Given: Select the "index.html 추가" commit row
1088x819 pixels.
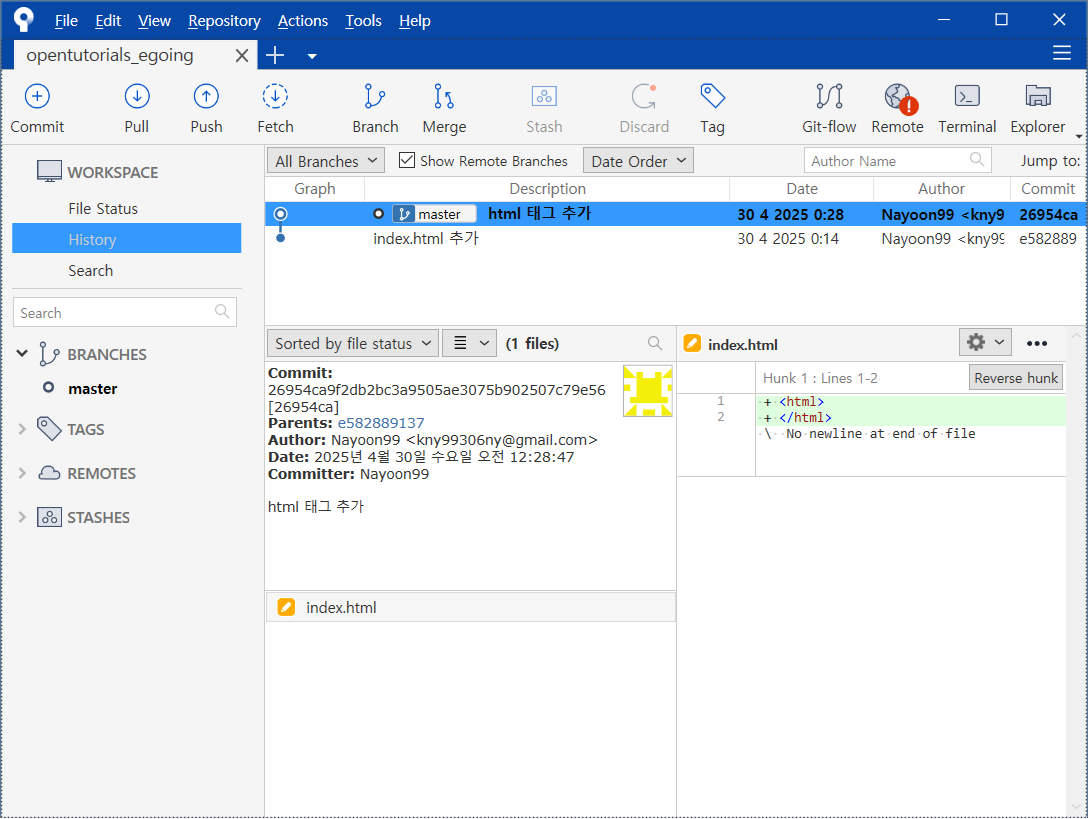Looking at the screenshot, I should [x=674, y=238].
